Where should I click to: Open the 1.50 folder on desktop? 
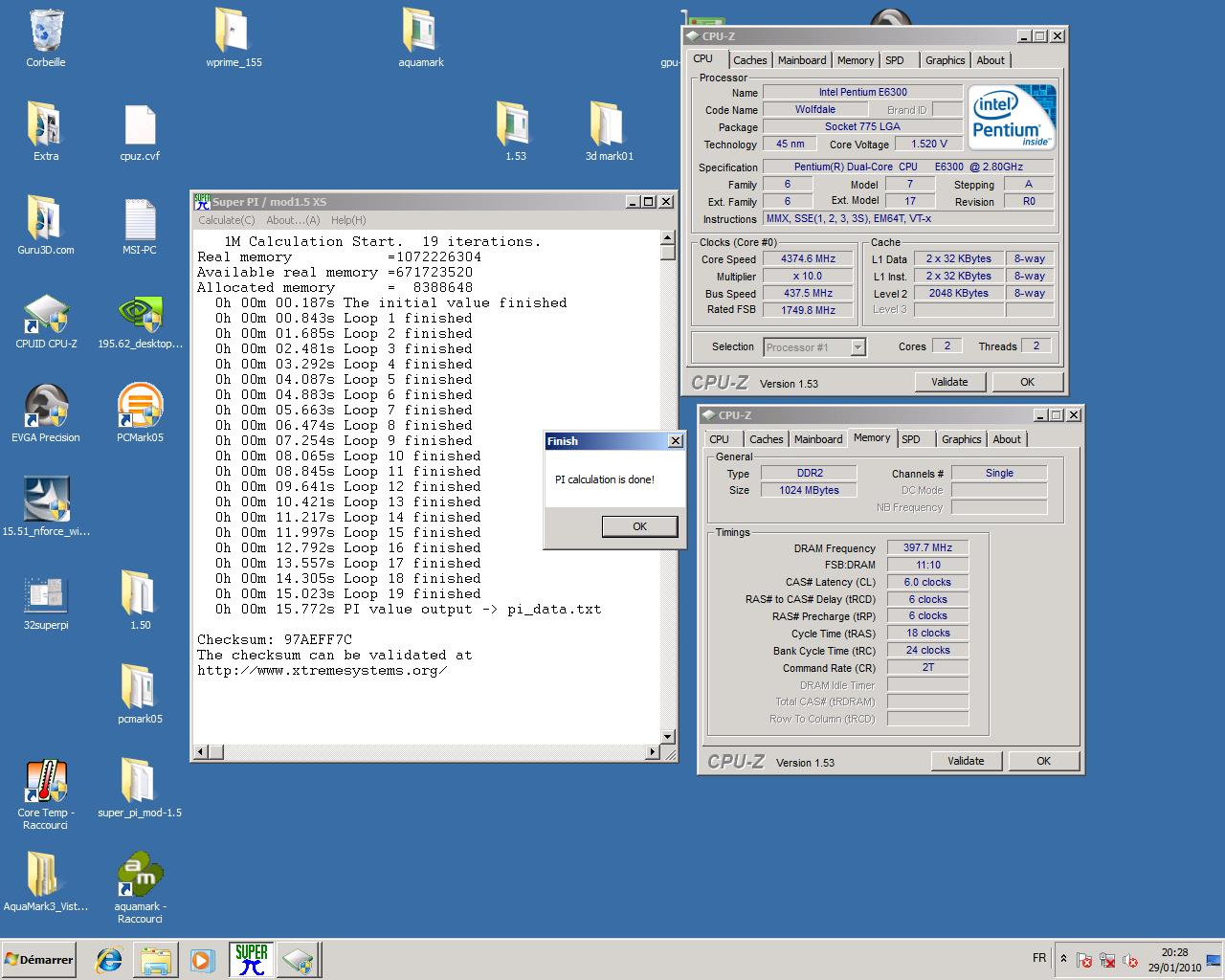[x=140, y=593]
